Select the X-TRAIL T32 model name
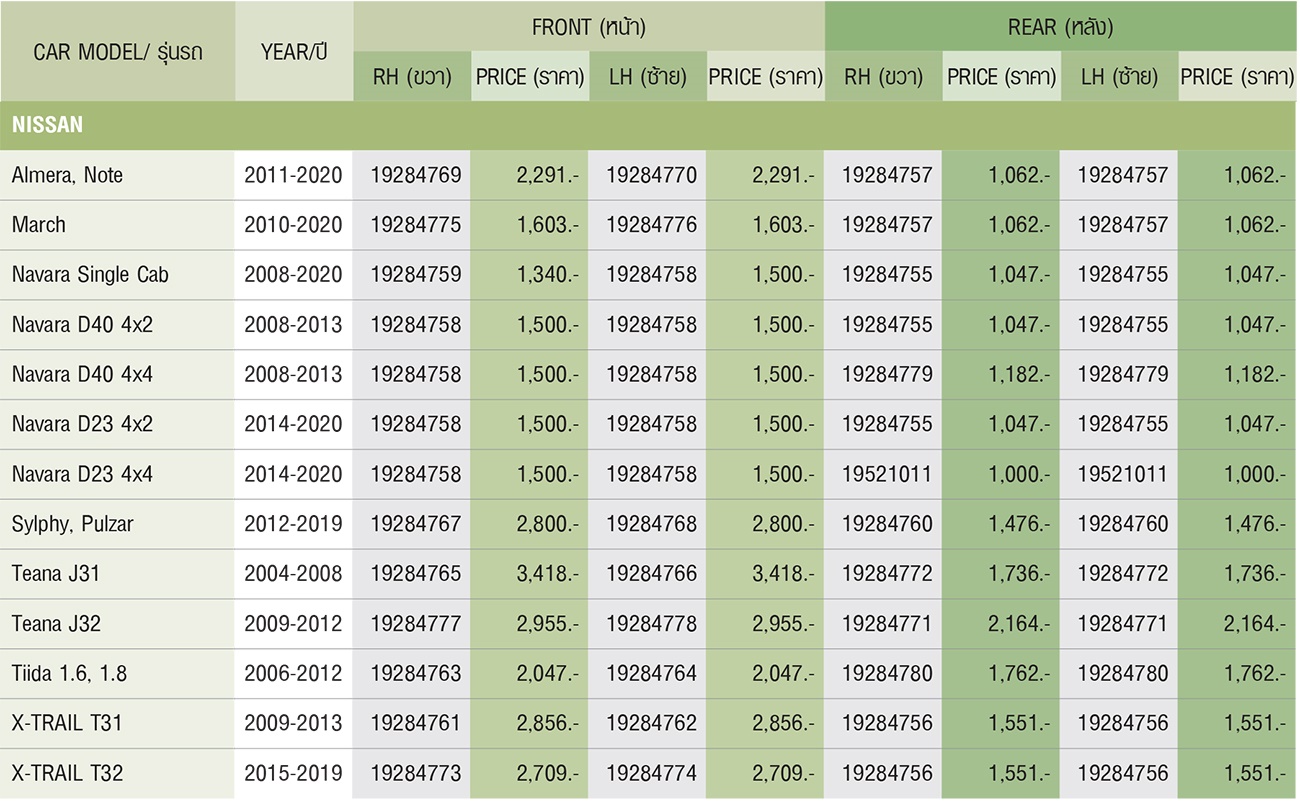Screen dimensions: 1300x803 tap(68, 773)
